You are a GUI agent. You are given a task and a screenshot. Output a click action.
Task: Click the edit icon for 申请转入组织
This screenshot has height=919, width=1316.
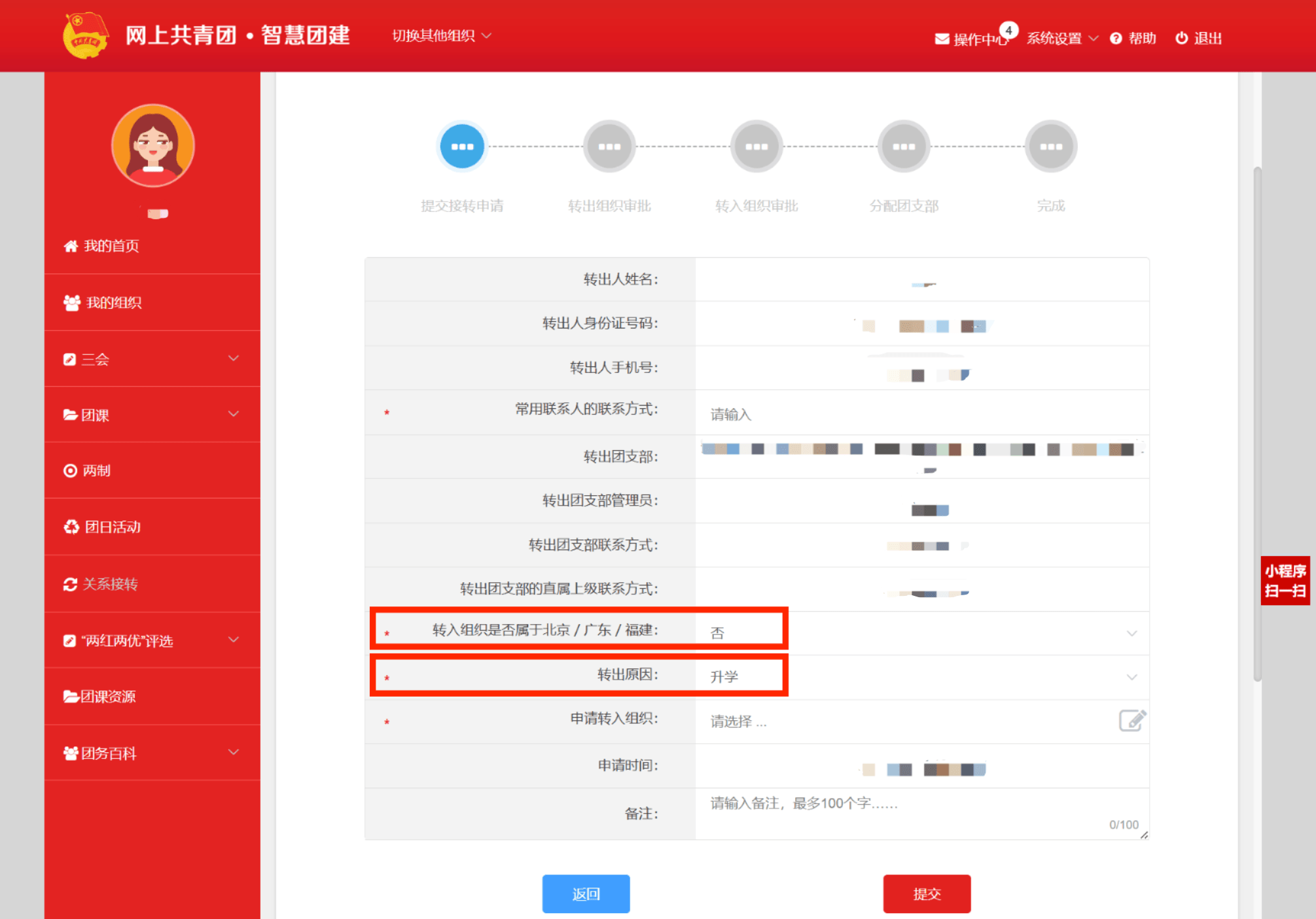[x=1131, y=720]
